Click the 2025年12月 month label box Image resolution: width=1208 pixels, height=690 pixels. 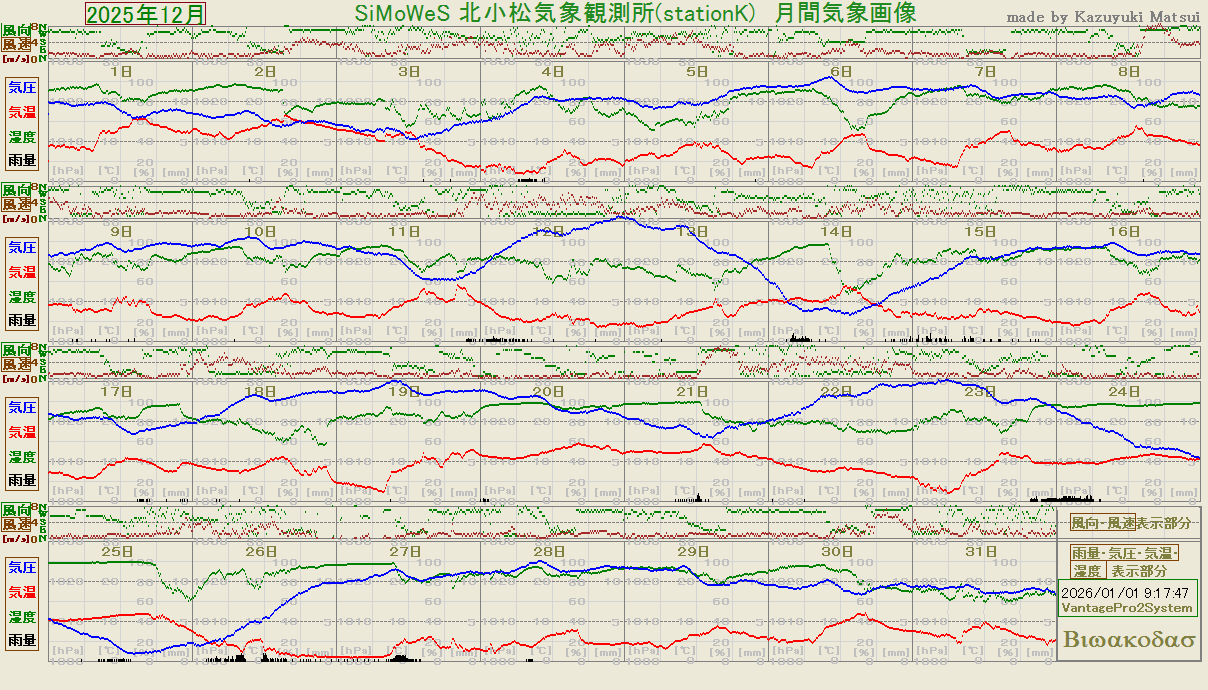146,14
